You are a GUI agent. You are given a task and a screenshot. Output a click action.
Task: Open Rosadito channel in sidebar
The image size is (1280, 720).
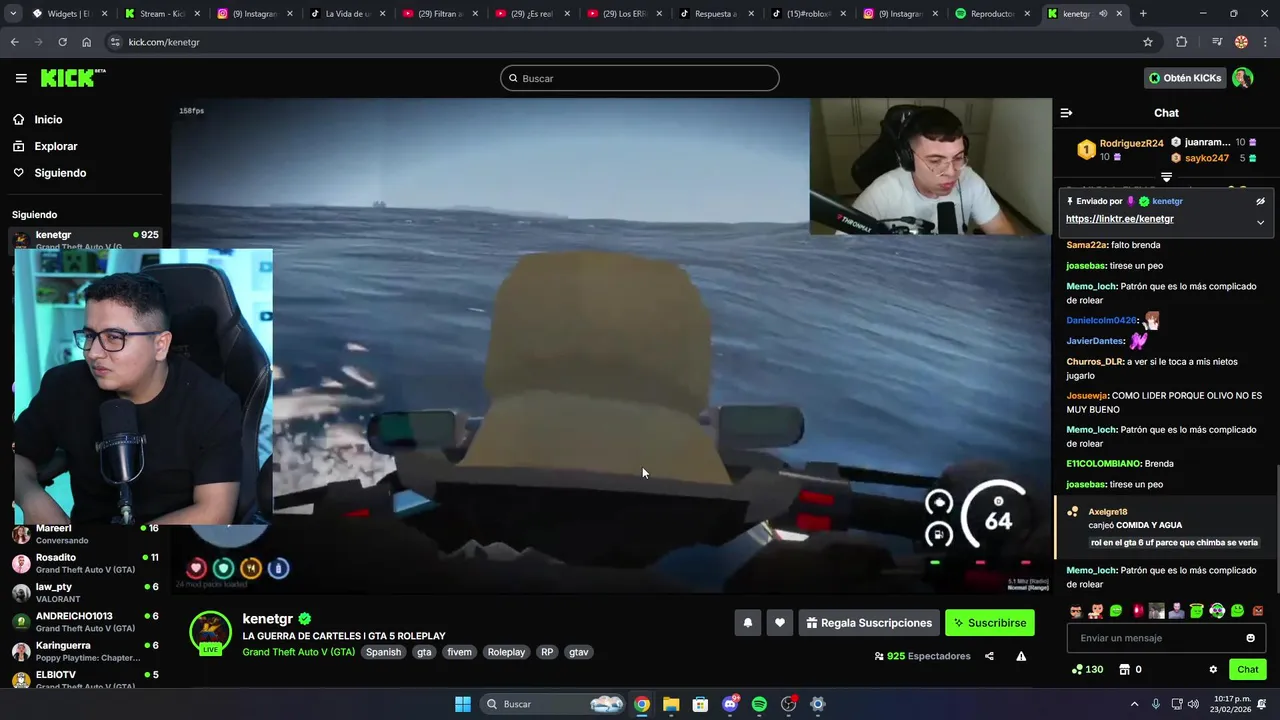[x=85, y=563]
